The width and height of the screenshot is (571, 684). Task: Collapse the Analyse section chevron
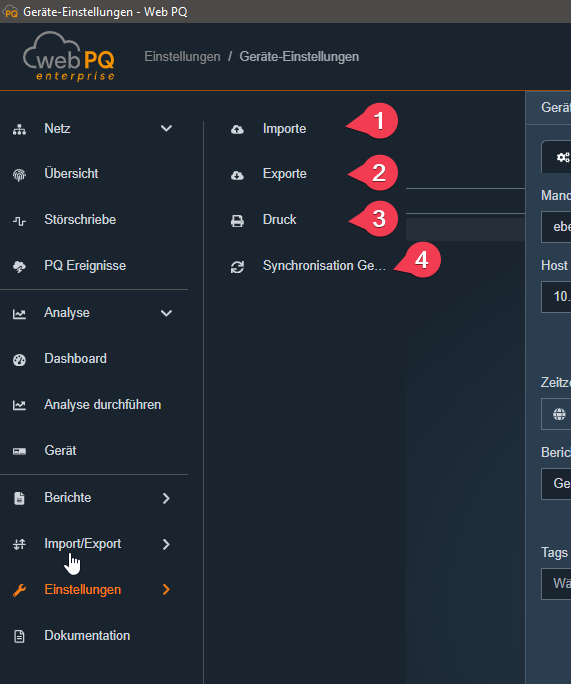166,313
